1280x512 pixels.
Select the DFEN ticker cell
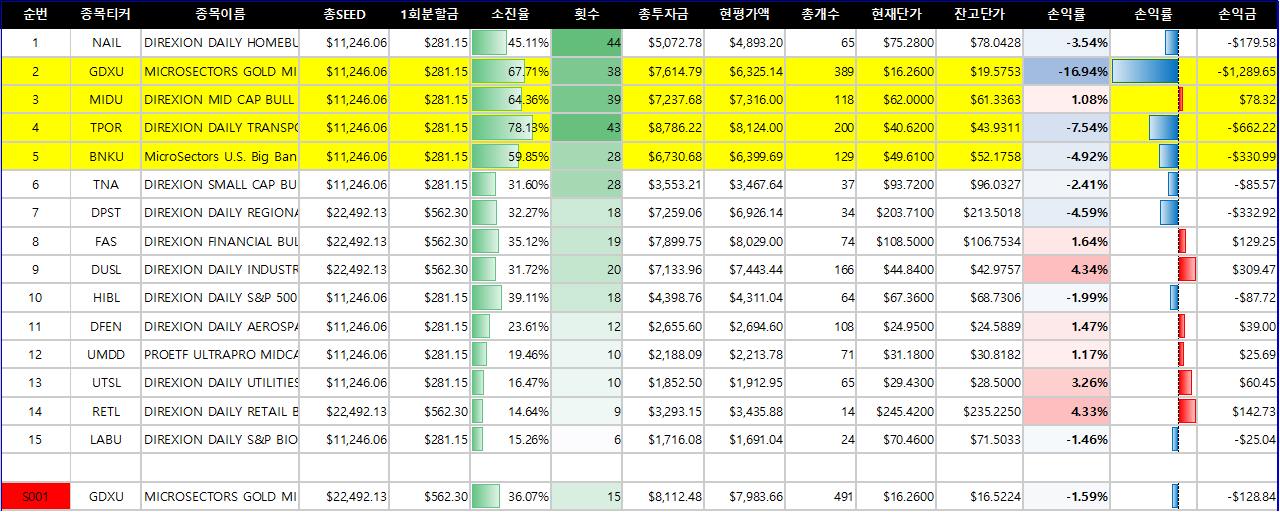pyautogui.click(x=106, y=326)
